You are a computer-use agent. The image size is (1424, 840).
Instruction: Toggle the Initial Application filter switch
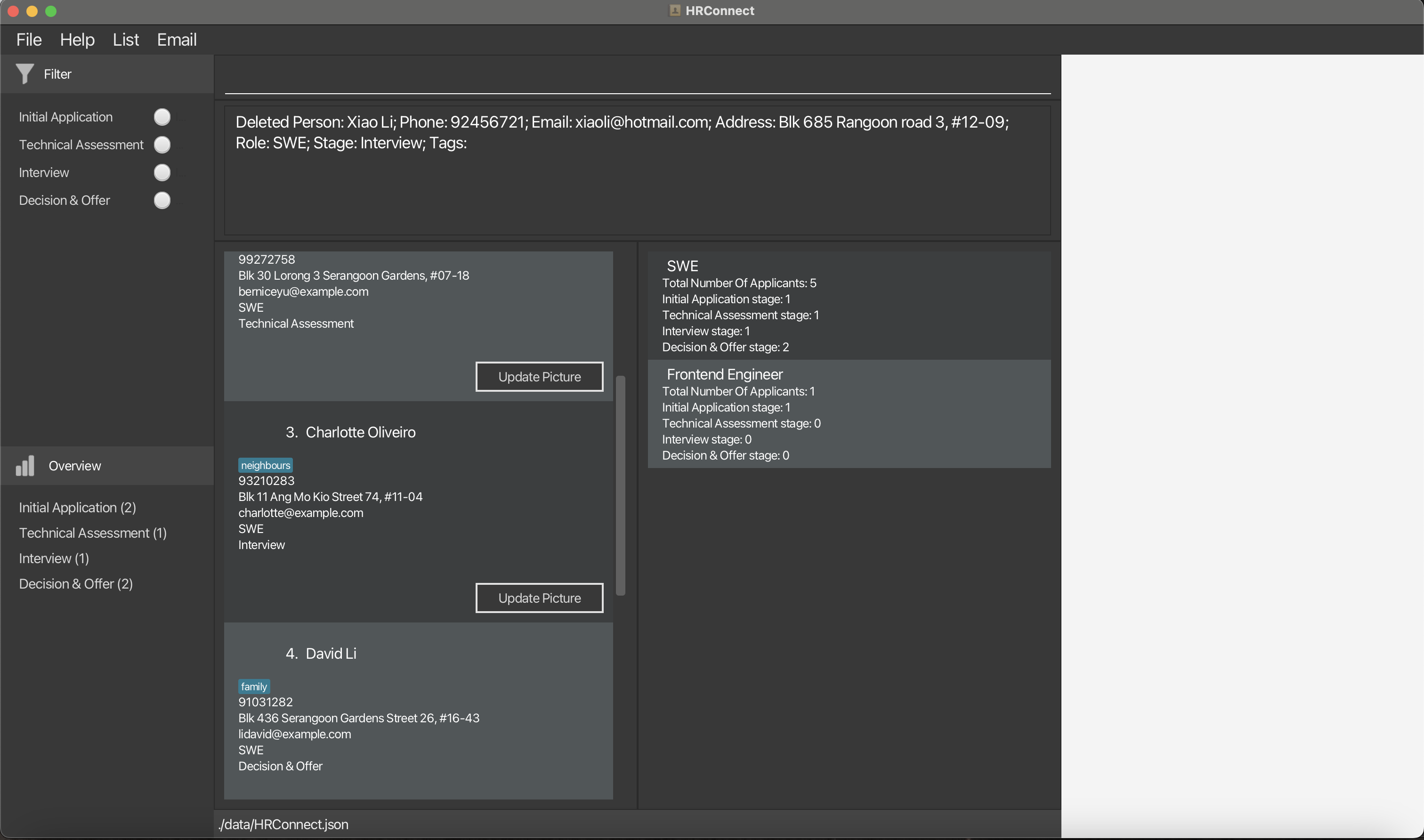(x=162, y=117)
